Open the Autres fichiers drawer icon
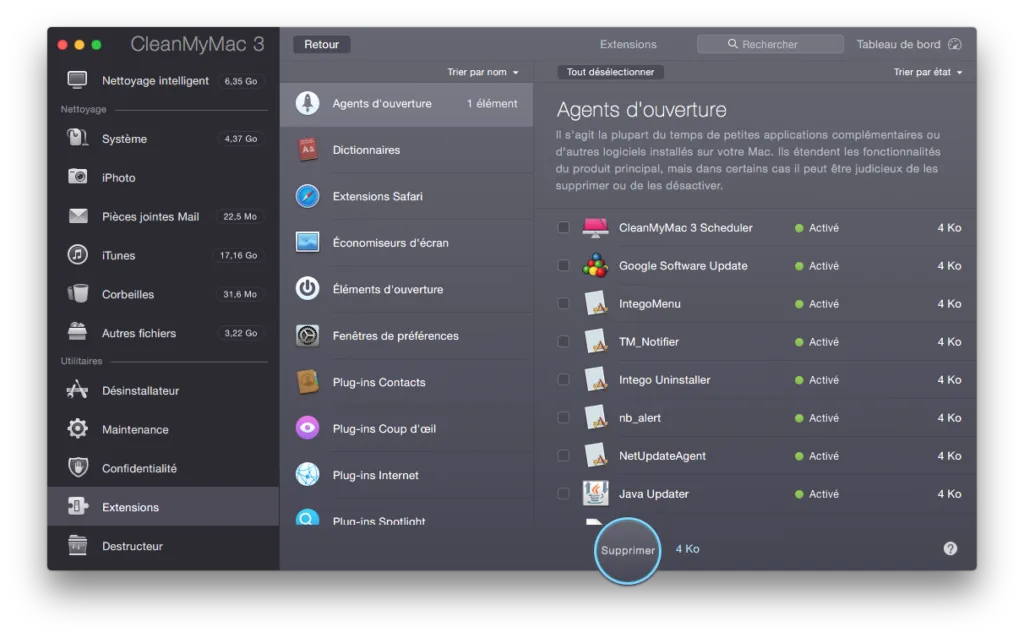Viewport: 1024px width, 638px height. [77, 332]
